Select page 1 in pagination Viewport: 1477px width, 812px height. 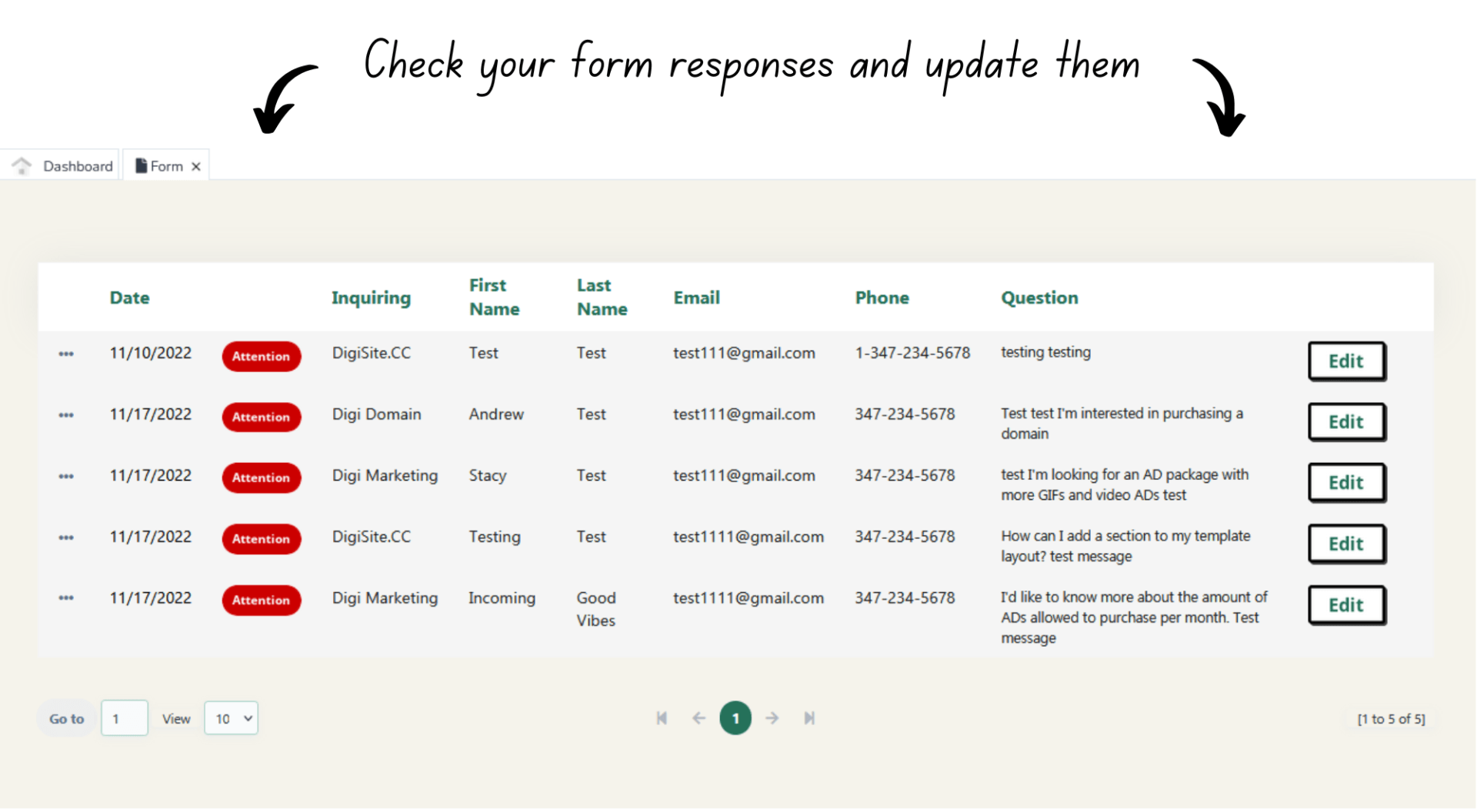click(x=735, y=718)
